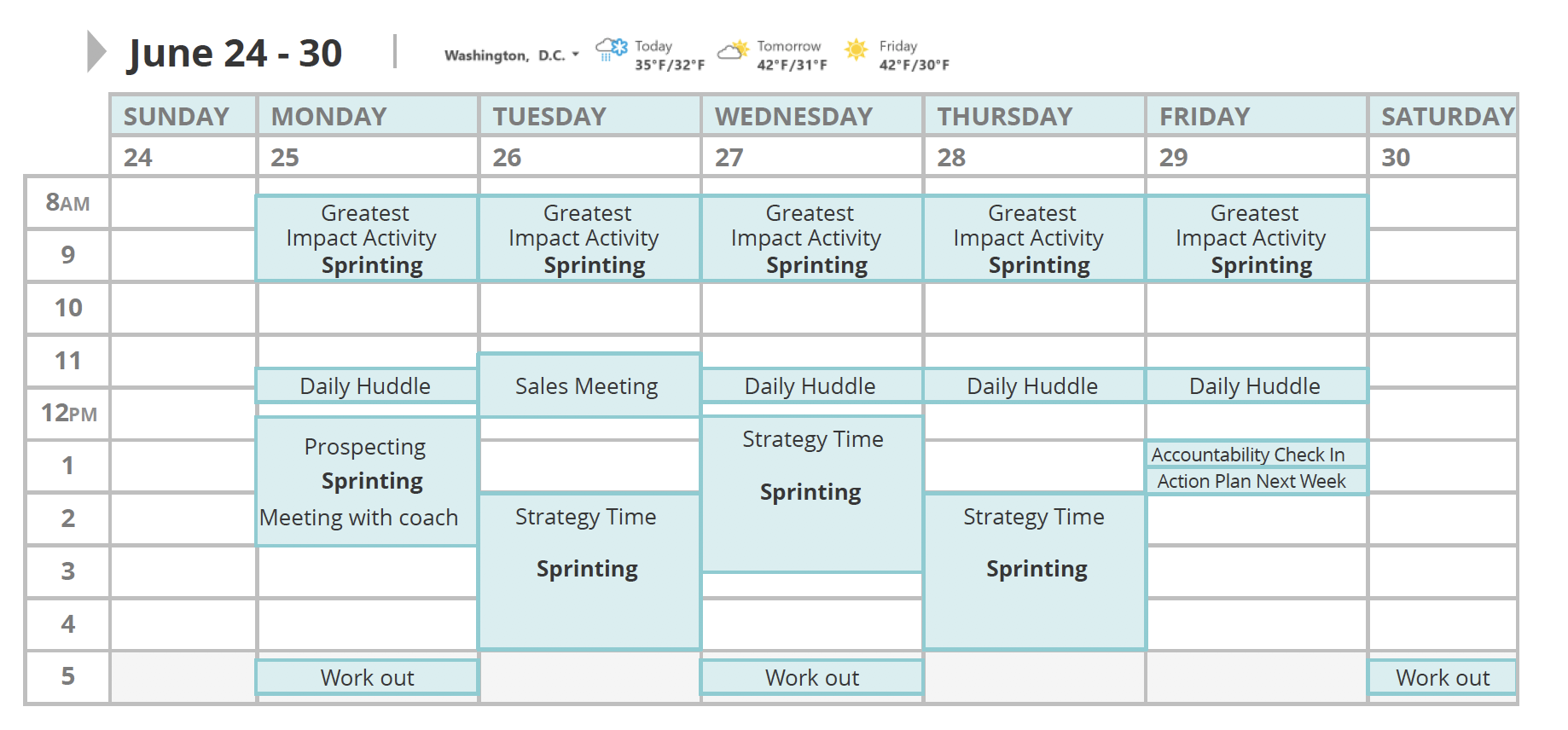Image resolution: width=1568 pixels, height=730 pixels.
Task: Click the sunny Friday weather icon
Action: (854, 51)
